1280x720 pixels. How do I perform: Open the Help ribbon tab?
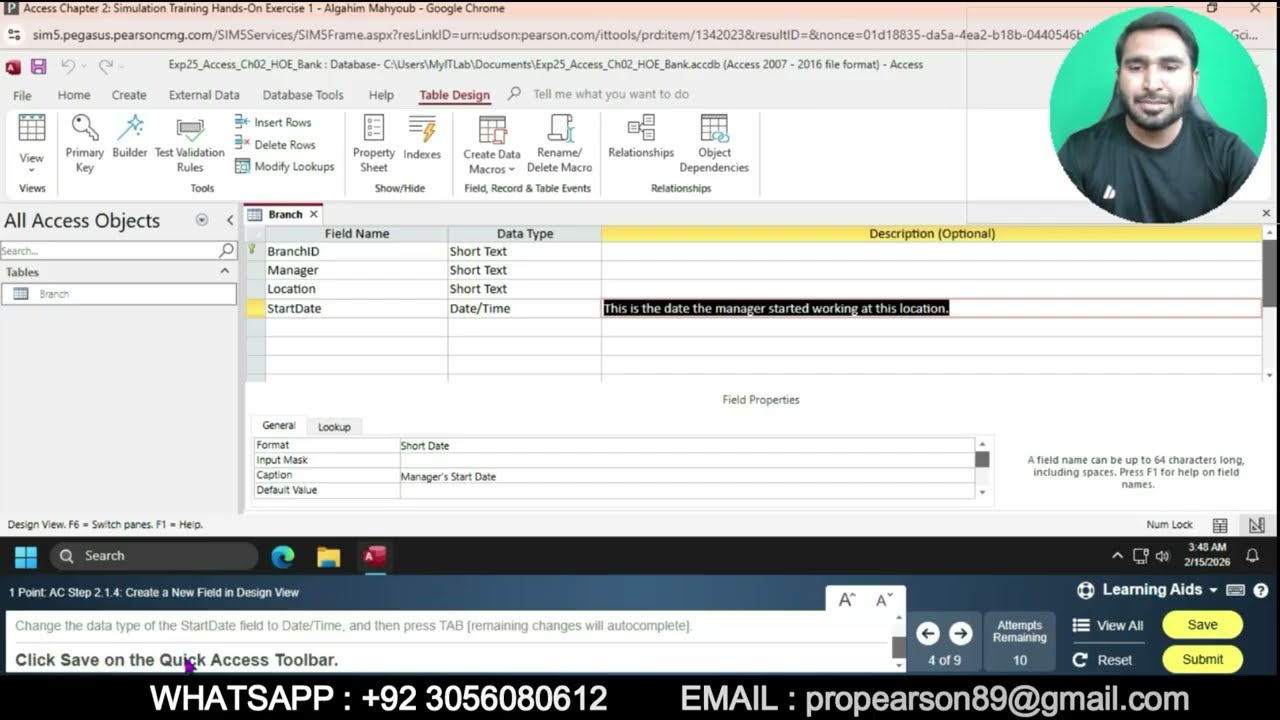381,95
